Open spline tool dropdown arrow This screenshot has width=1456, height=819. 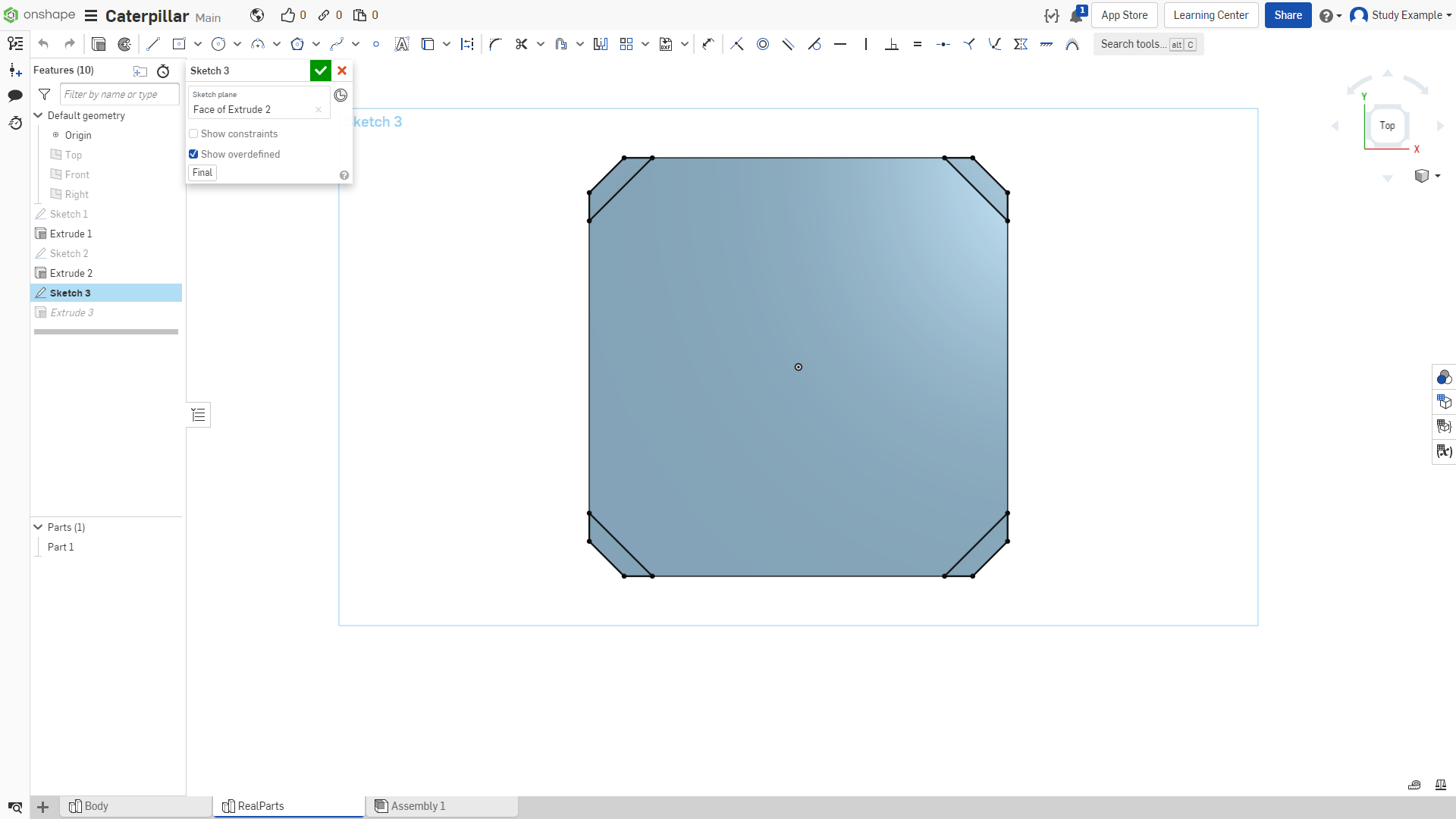tap(356, 44)
